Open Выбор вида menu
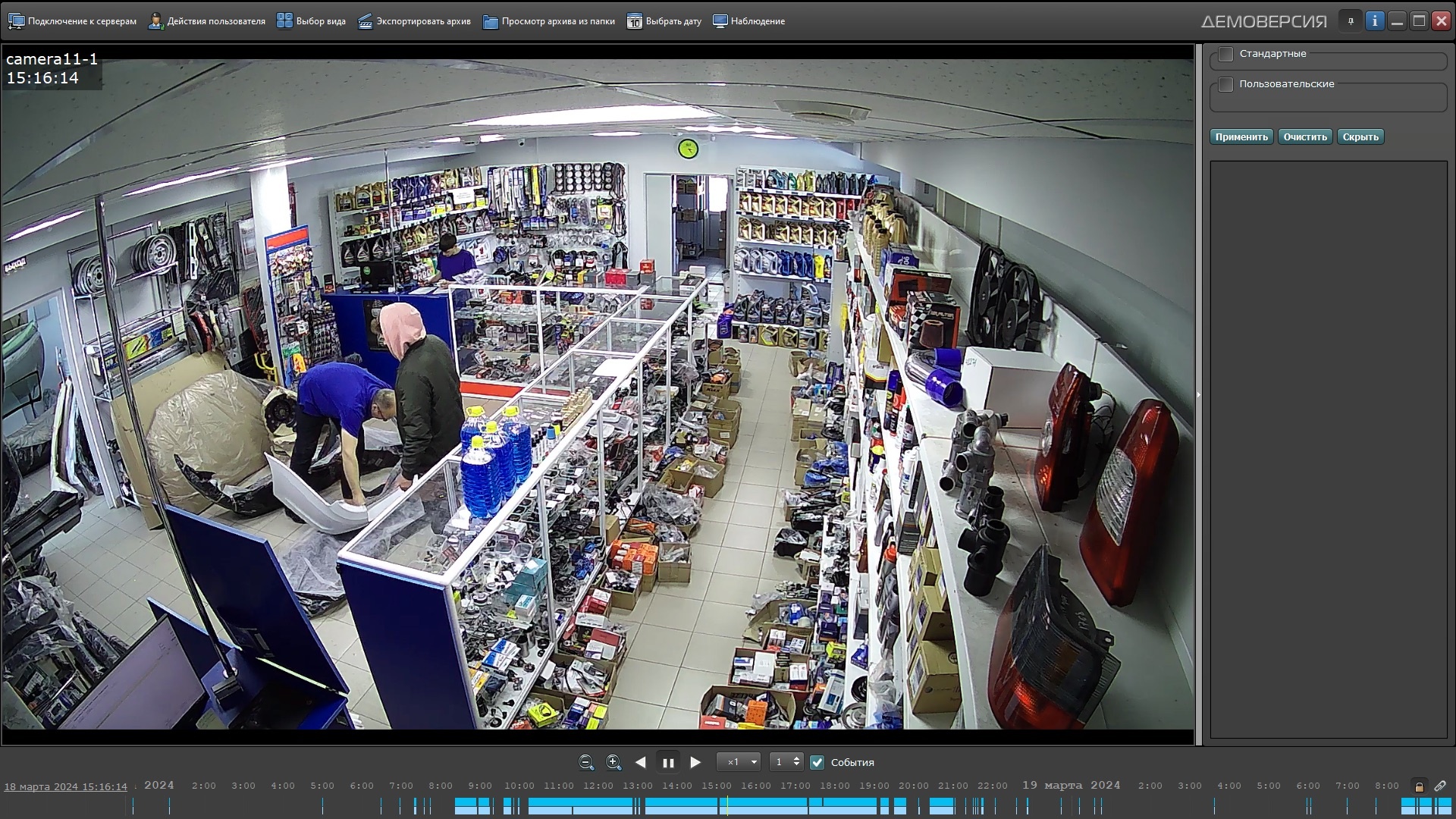This screenshot has width=1456, height=819. [x=311, y=21]
